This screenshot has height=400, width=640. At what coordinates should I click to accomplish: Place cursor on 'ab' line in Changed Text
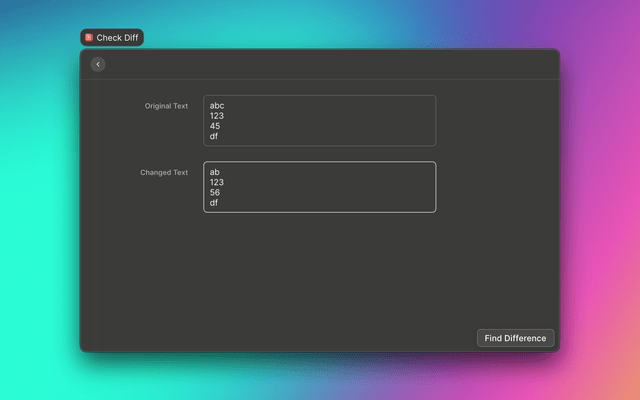tap(215, 172)
